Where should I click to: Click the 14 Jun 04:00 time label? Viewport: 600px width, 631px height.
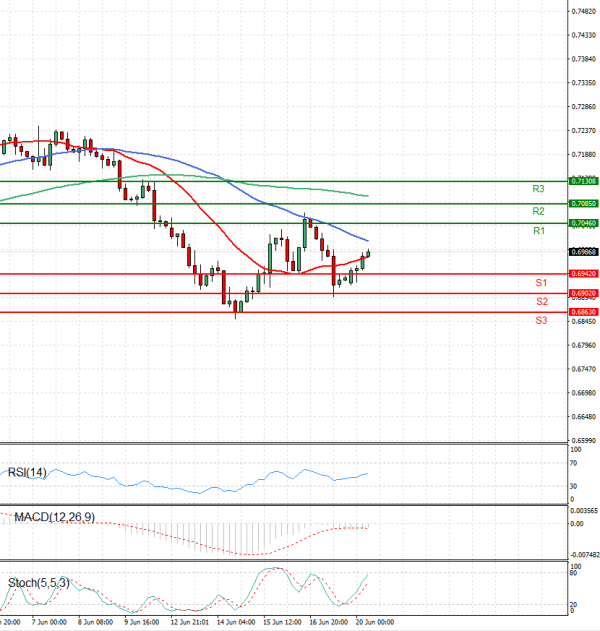[x=236, y=622]
